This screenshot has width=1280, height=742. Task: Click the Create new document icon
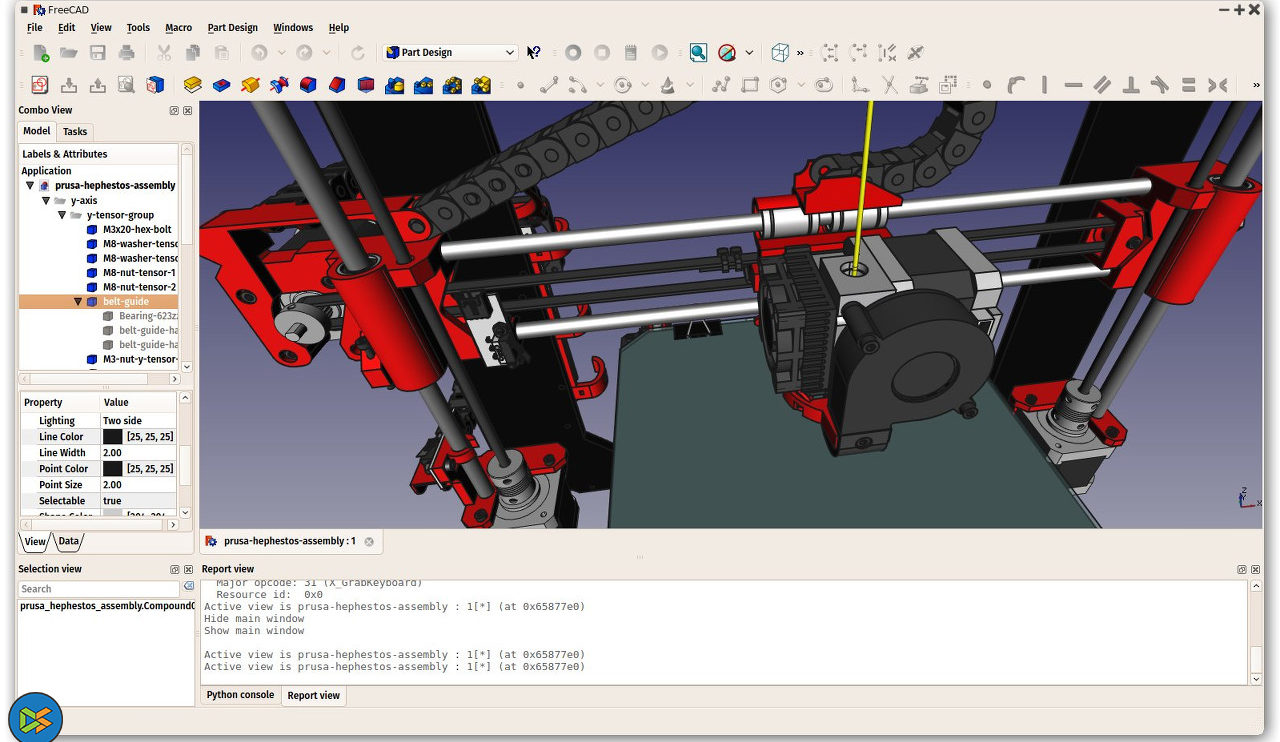(x=40, y=53)
